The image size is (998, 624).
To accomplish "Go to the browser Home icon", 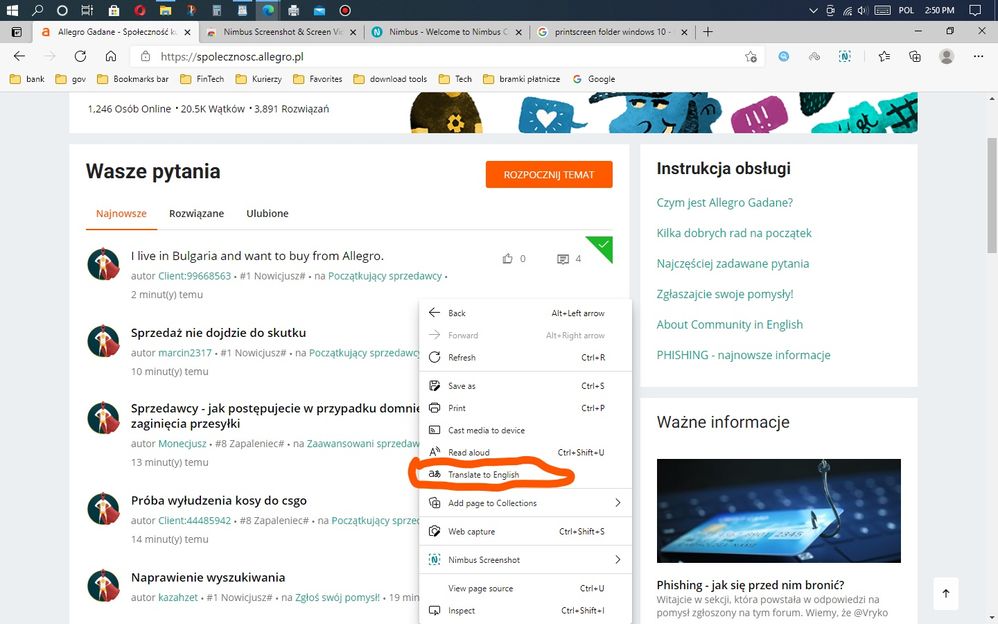I will coord(111,56).
